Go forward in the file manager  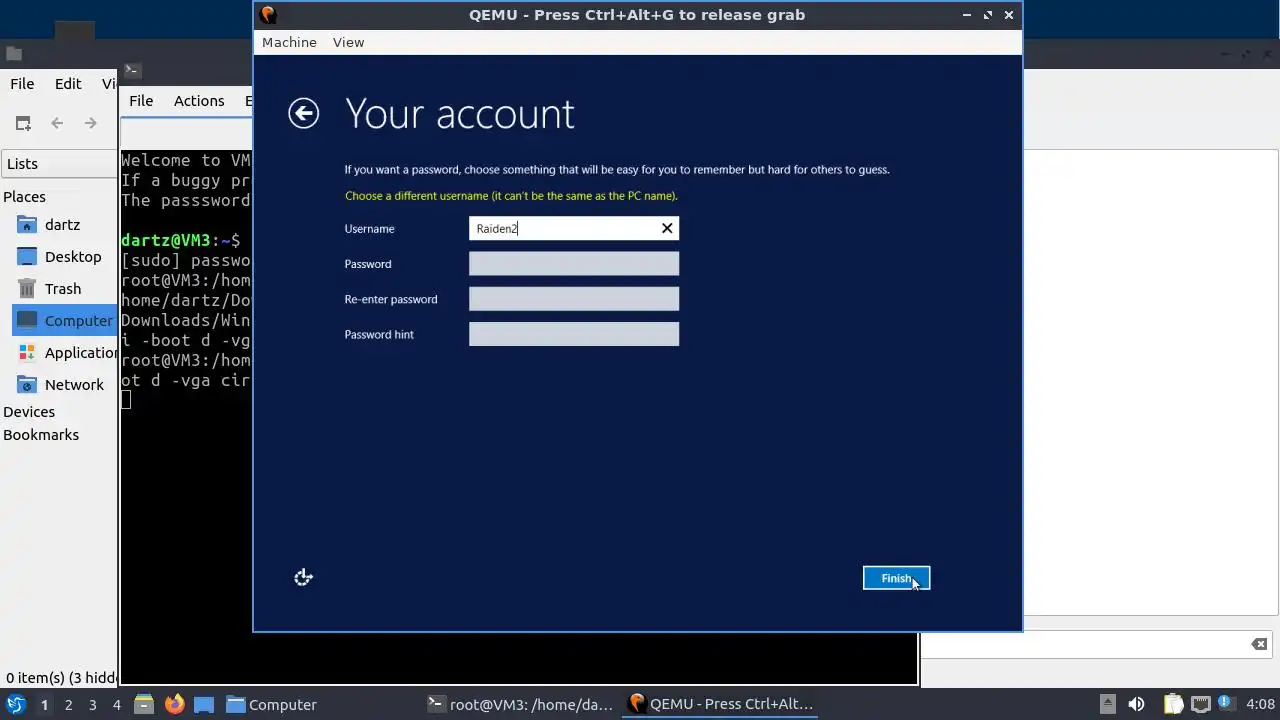[91, 123]
